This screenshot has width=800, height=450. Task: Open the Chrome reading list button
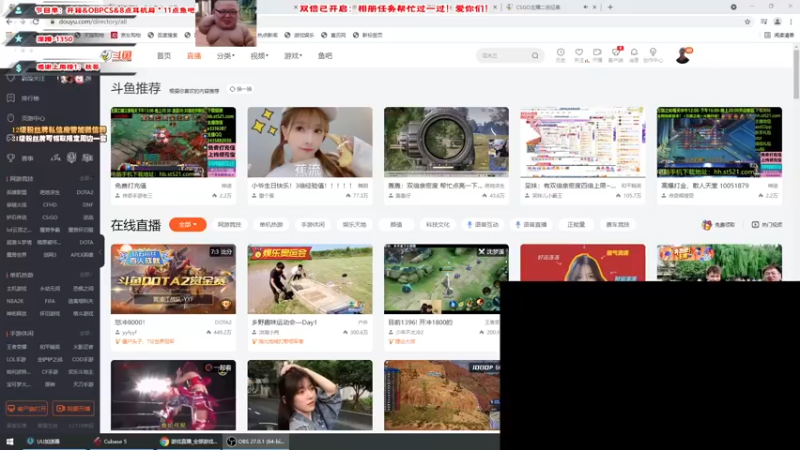[780, 35]
